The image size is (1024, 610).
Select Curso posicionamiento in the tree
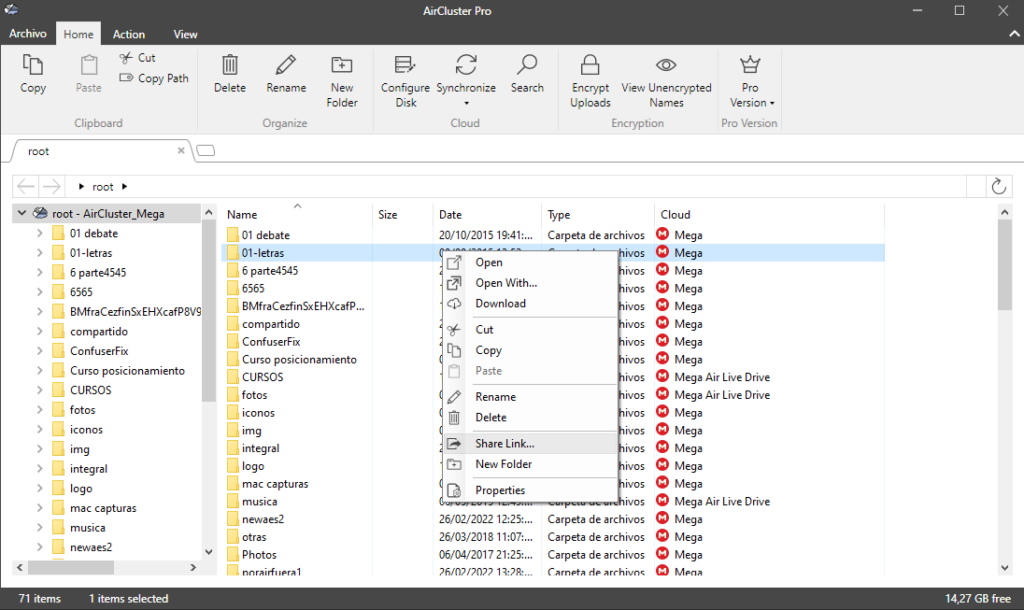click(x=127, y=370)
